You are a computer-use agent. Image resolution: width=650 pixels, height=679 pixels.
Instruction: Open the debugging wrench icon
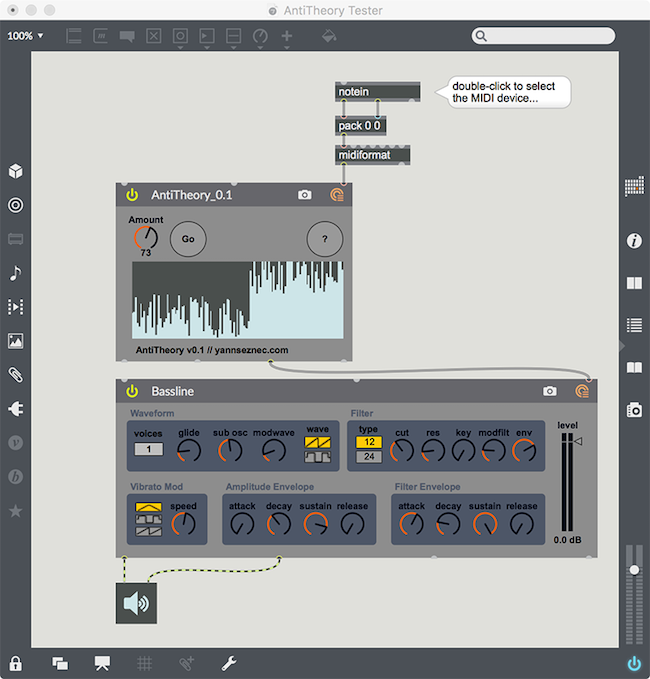coord(229,663)
